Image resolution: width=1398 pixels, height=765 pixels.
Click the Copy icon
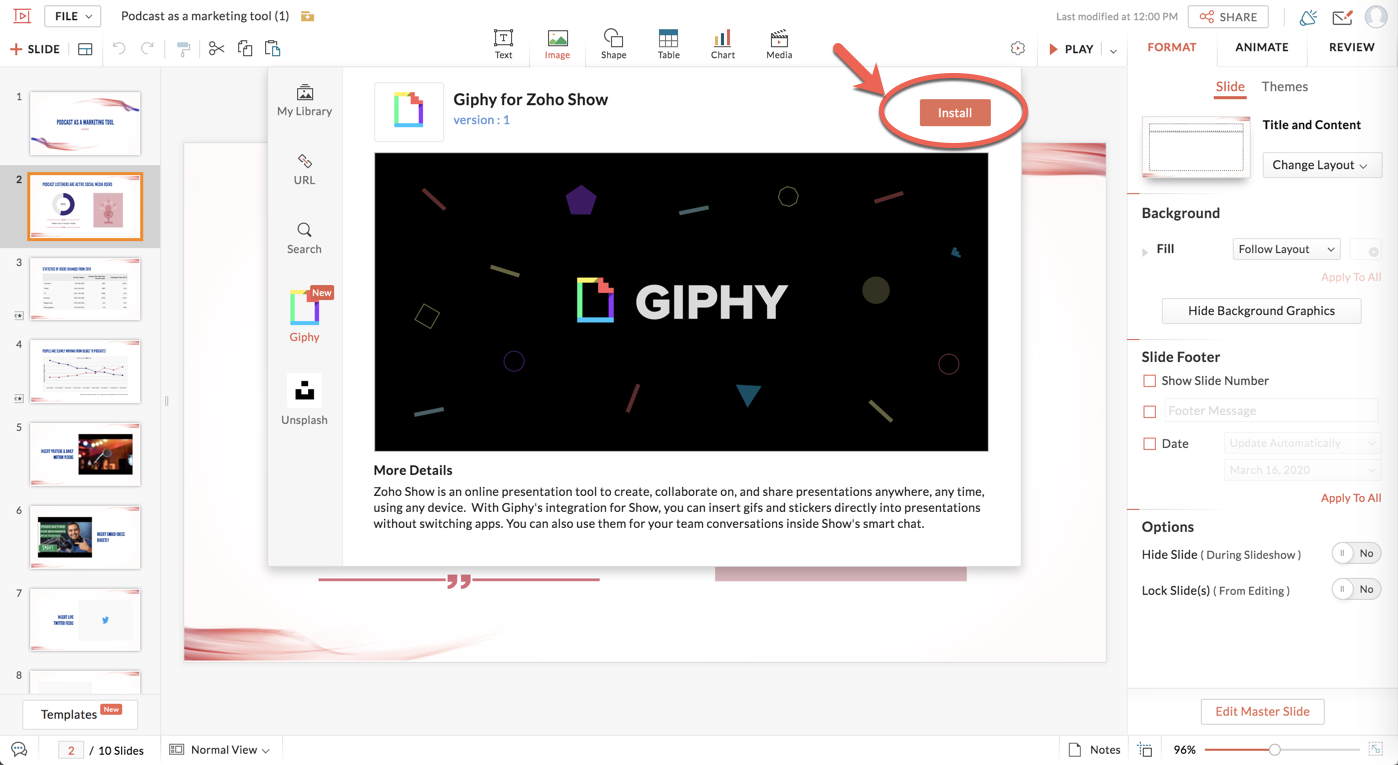point(245,49)
